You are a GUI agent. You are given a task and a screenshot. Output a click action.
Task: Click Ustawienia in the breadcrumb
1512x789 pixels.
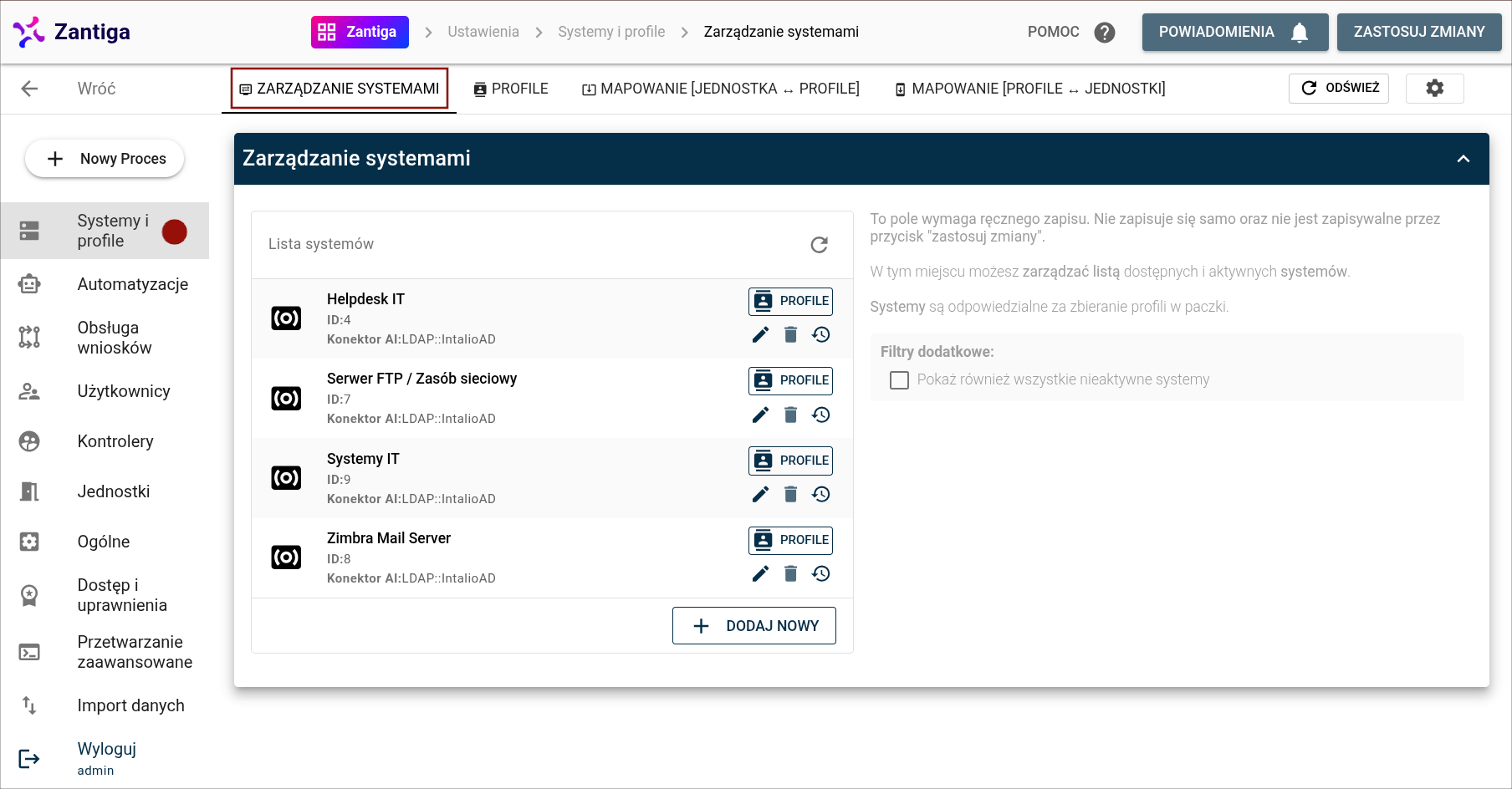(483, 32)
